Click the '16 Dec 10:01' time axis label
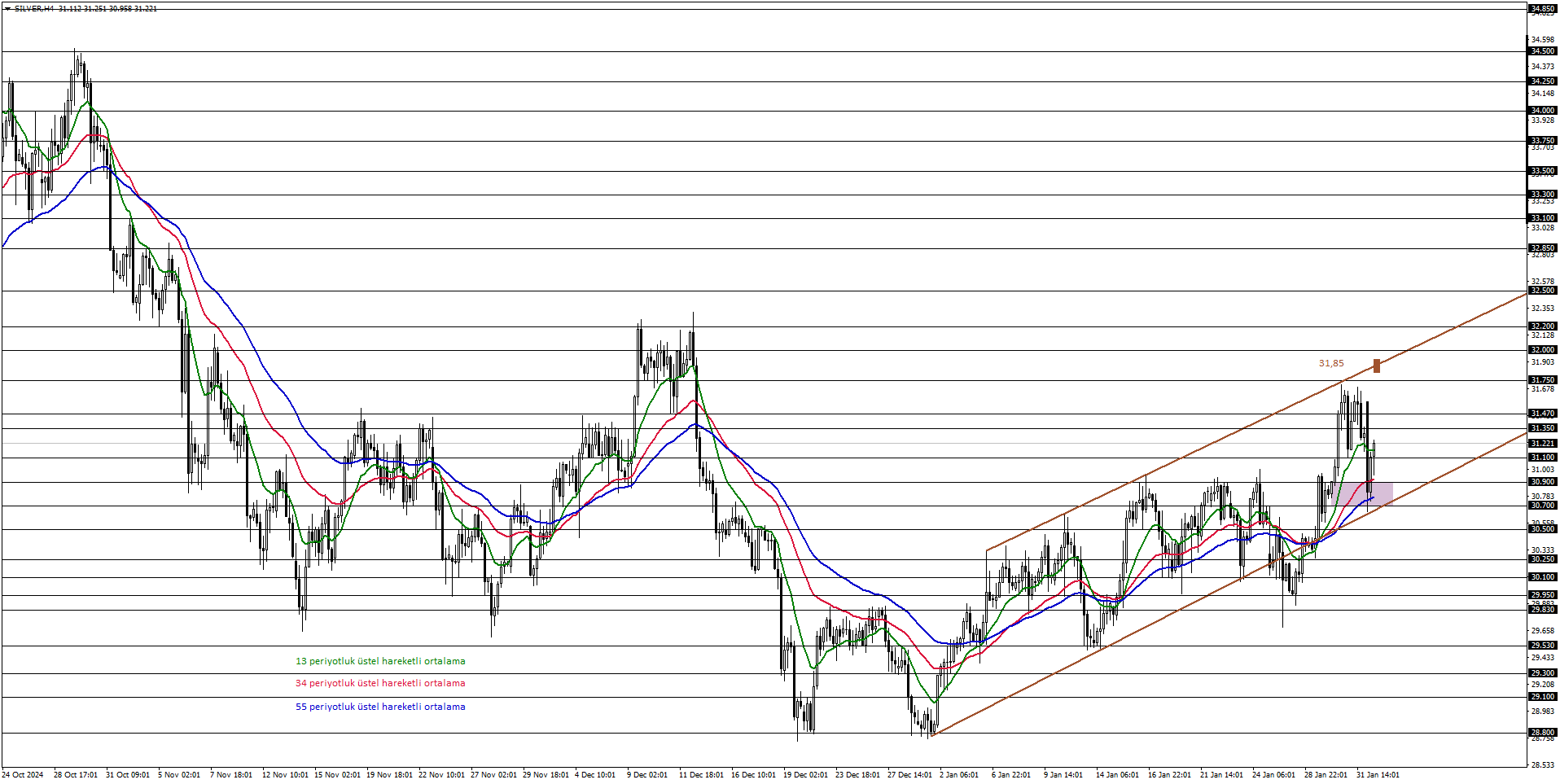Image resolution: width=1560 pixels, height=784 pixels. tap(754, 775)
